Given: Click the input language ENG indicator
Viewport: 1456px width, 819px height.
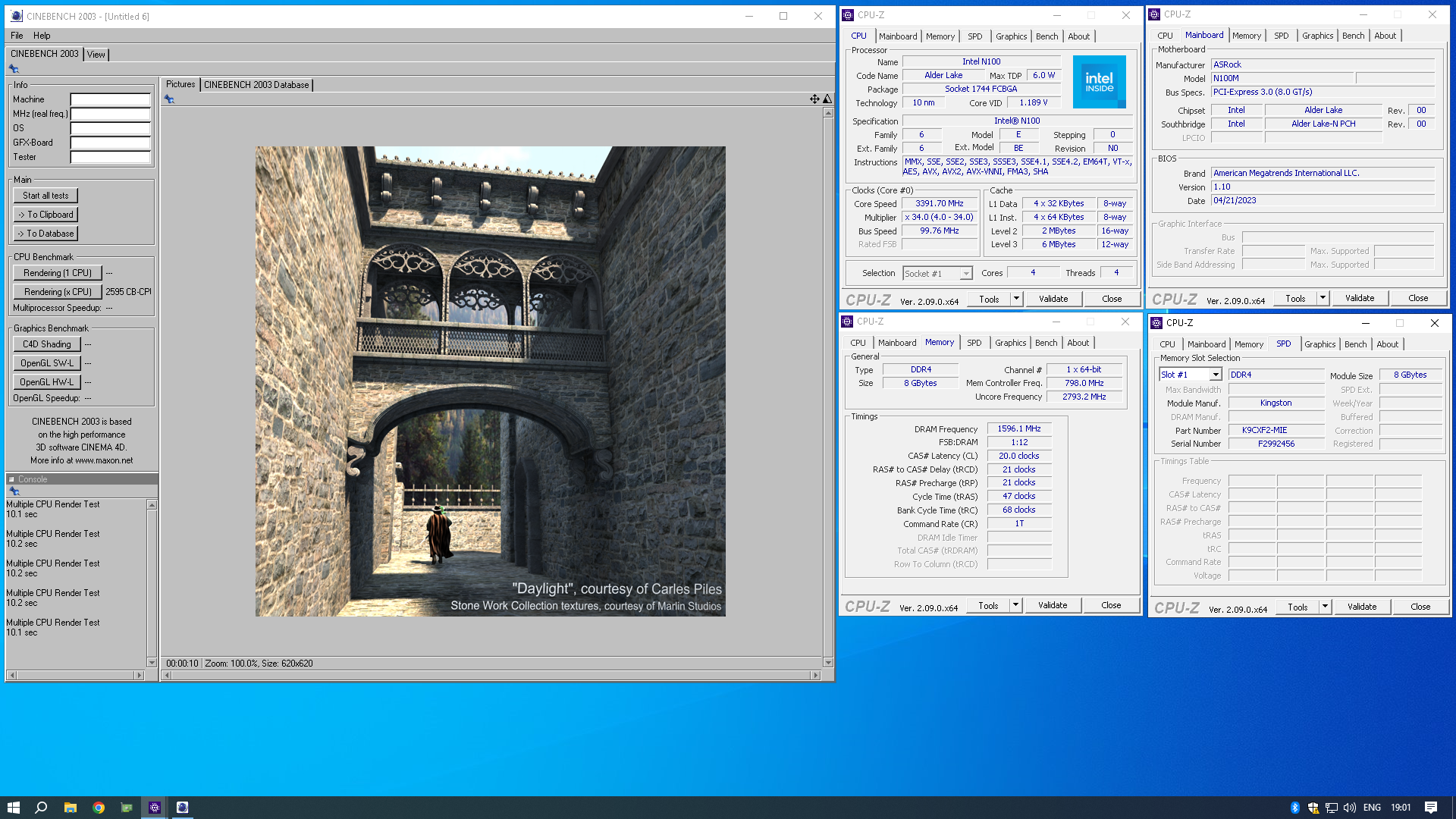Looking at the screenshot, I should pyautogui.click(x=1372, y=808).
